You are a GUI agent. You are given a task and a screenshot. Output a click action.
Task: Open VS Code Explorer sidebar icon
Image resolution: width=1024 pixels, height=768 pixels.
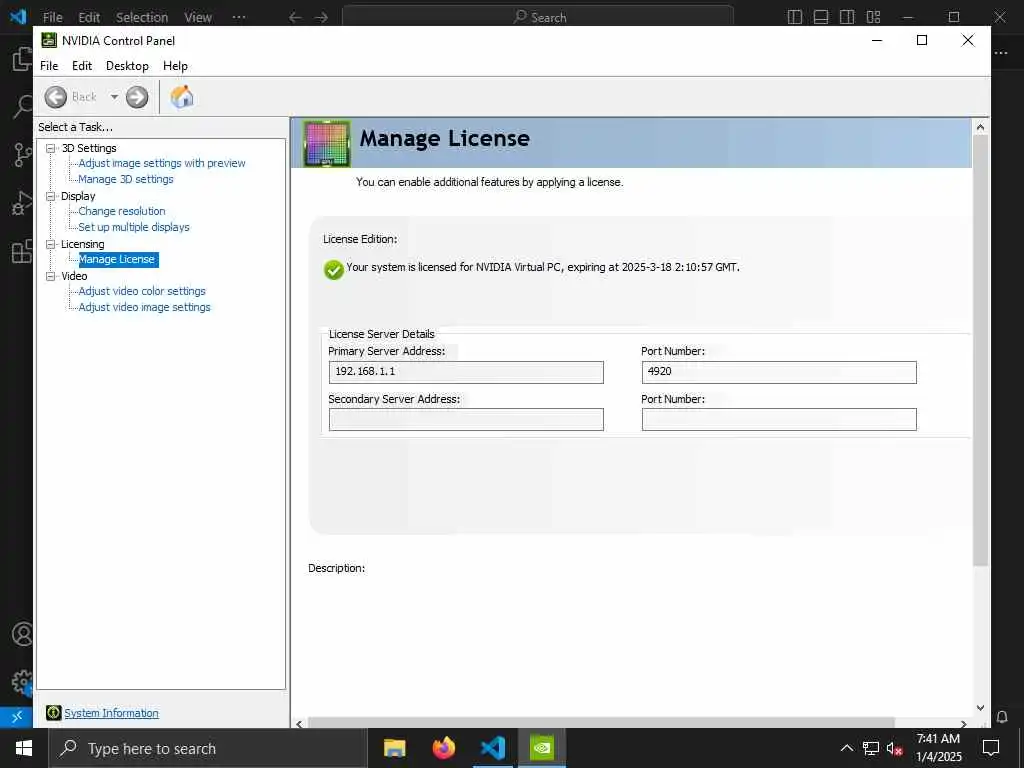click(22, 59)
